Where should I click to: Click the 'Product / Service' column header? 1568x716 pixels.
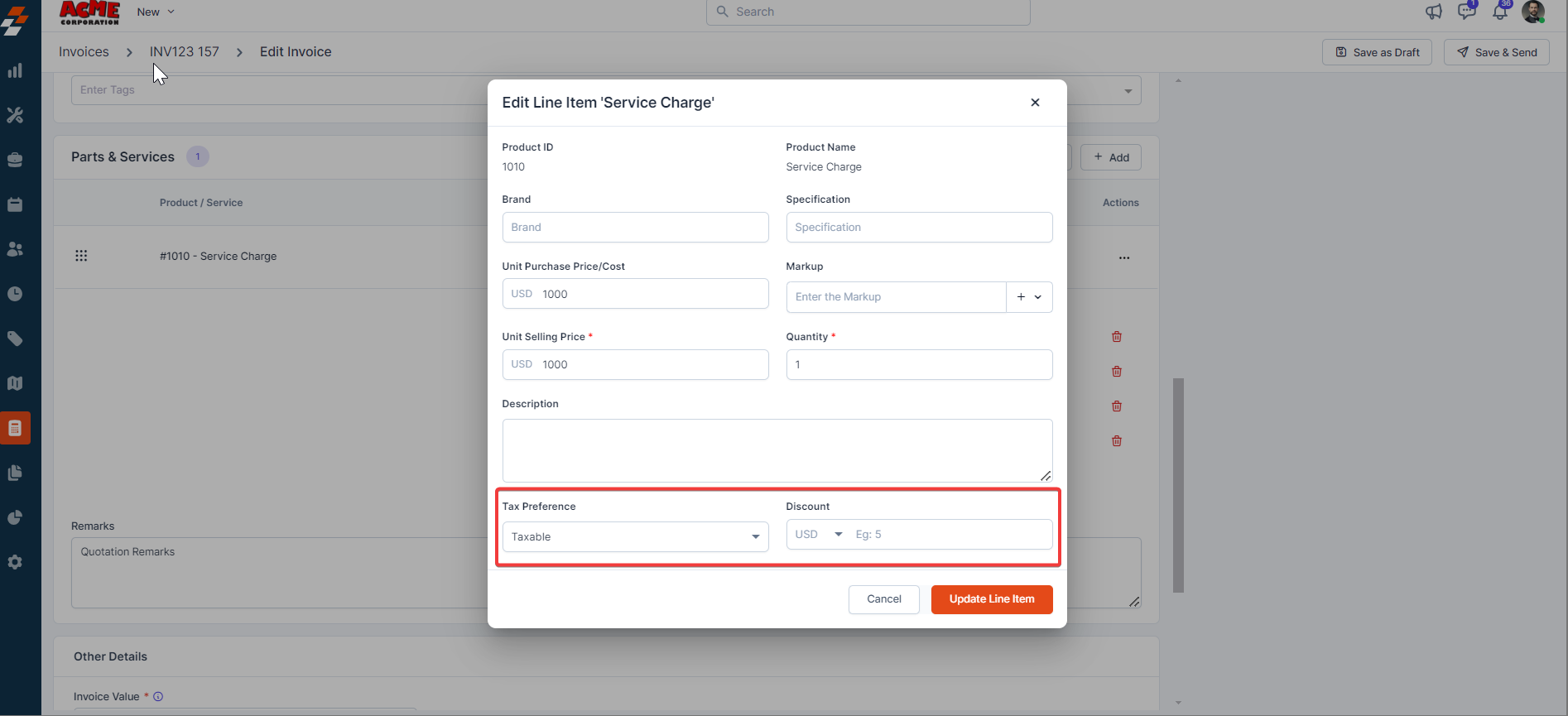coord(201,203)
